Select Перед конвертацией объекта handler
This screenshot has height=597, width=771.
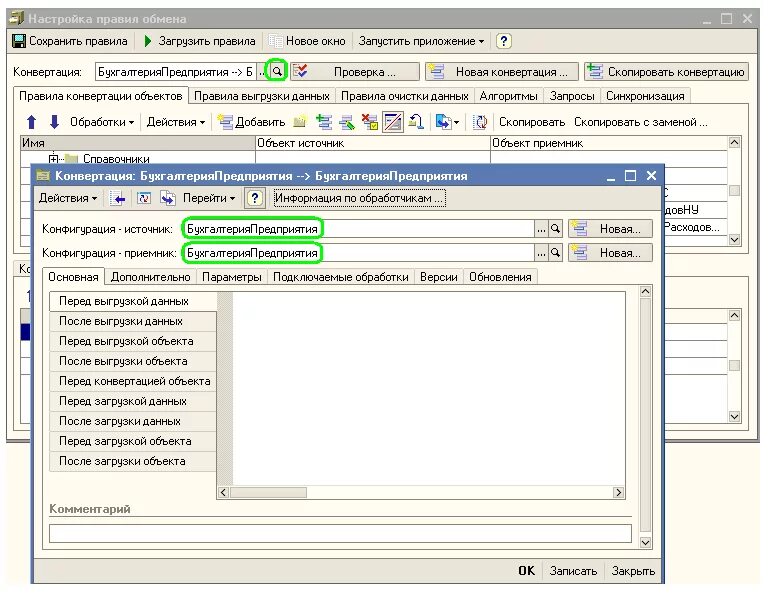pyautogui.click(x=133, y=381)
